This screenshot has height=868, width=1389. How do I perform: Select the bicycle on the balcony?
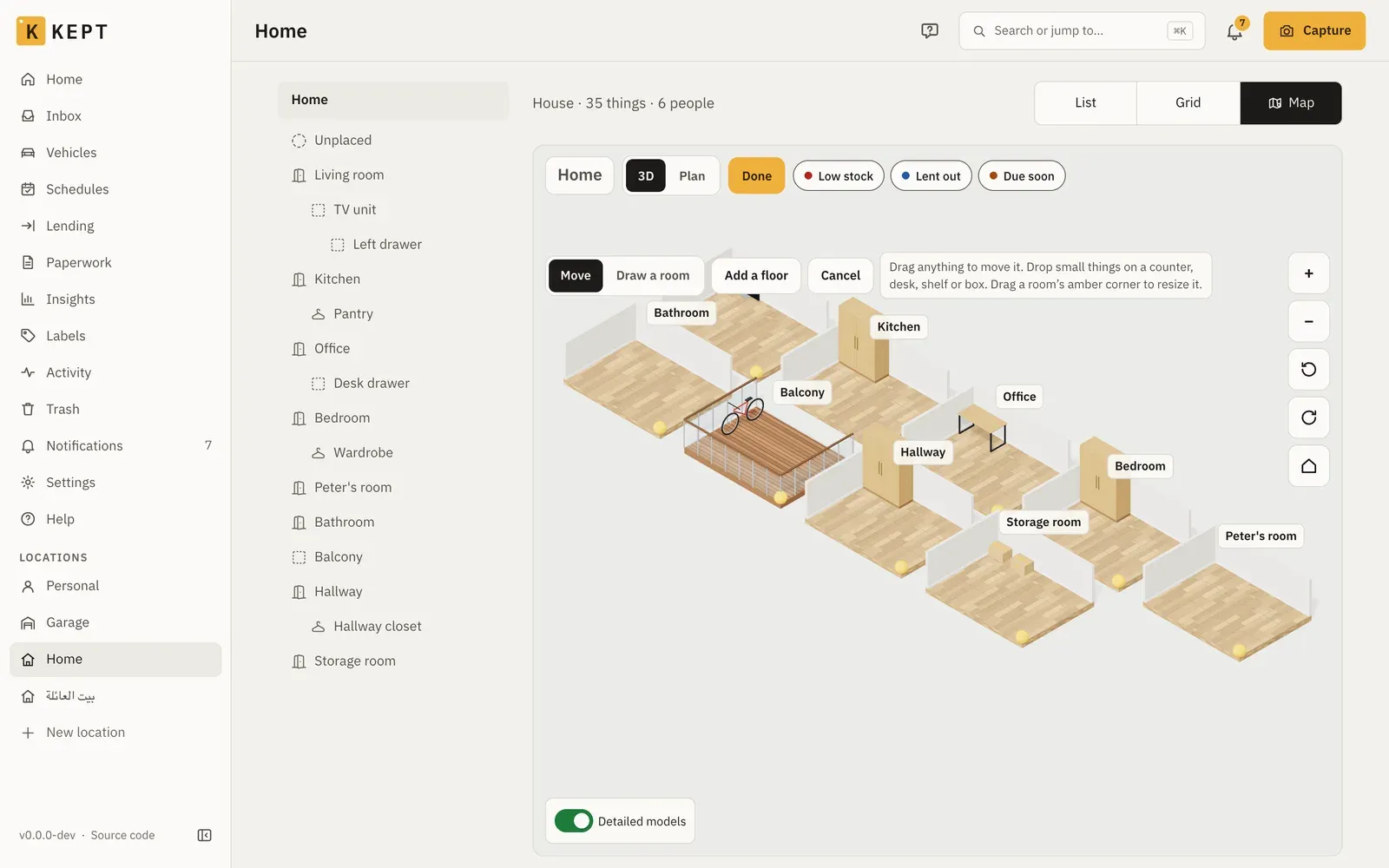(x=742, y=415)
